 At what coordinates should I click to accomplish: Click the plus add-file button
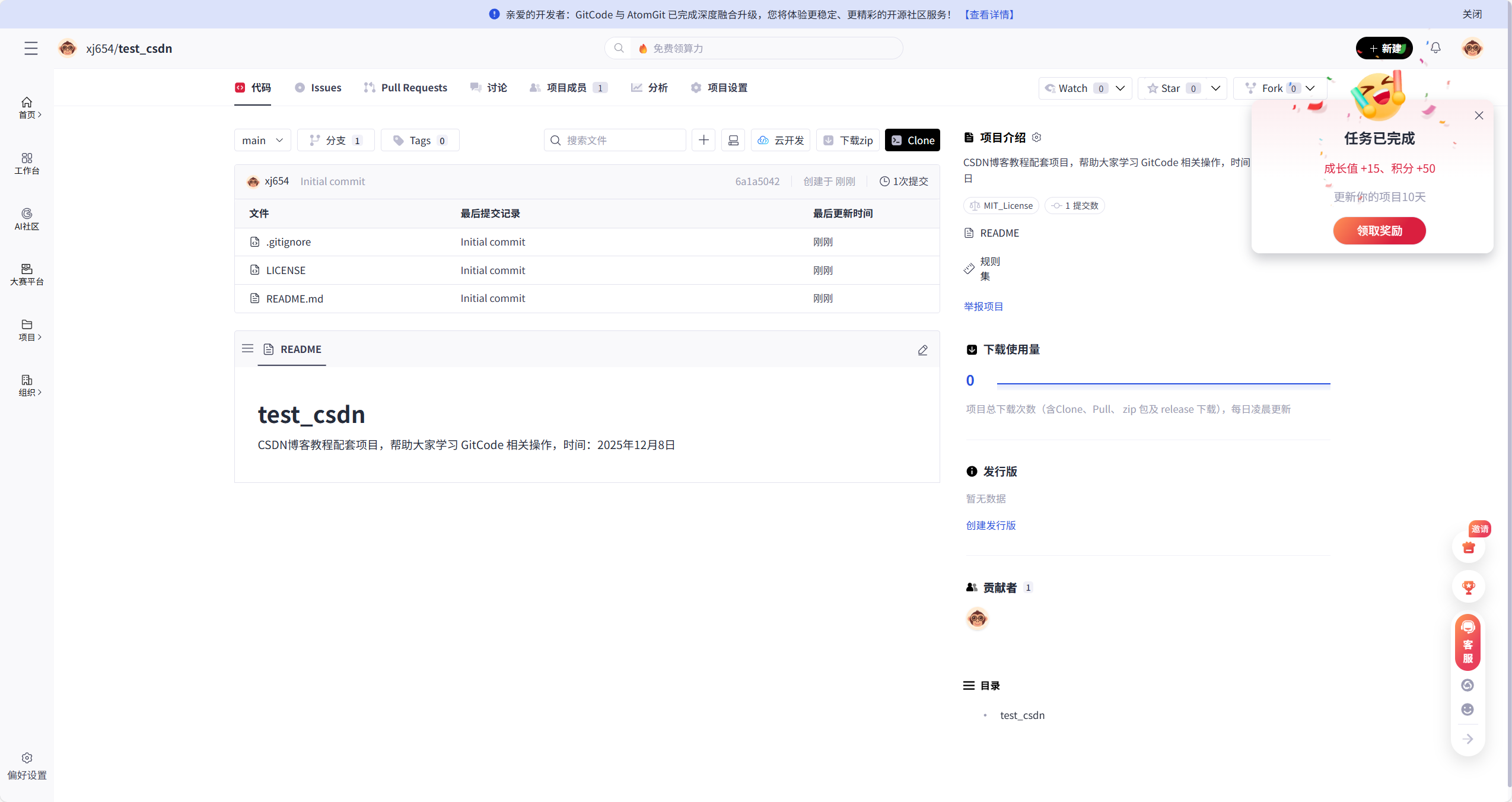pos(704,140)
